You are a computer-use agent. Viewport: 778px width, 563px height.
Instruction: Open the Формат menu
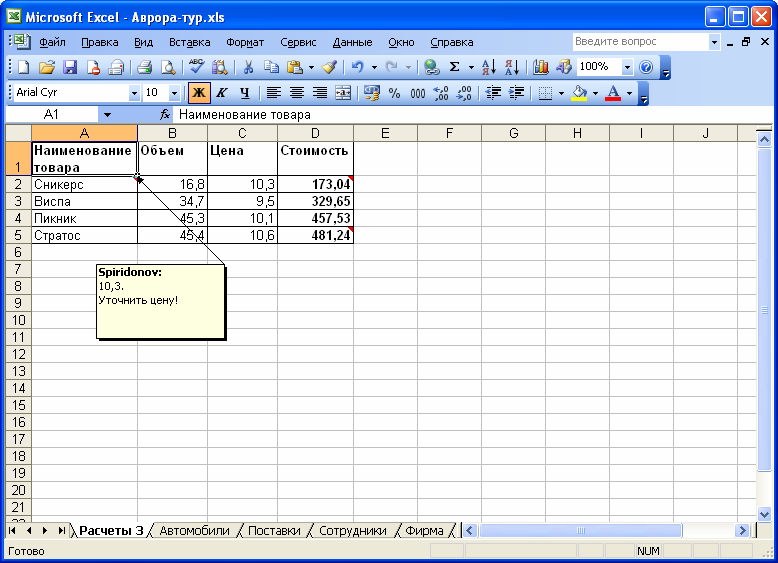tap(245, 42)
